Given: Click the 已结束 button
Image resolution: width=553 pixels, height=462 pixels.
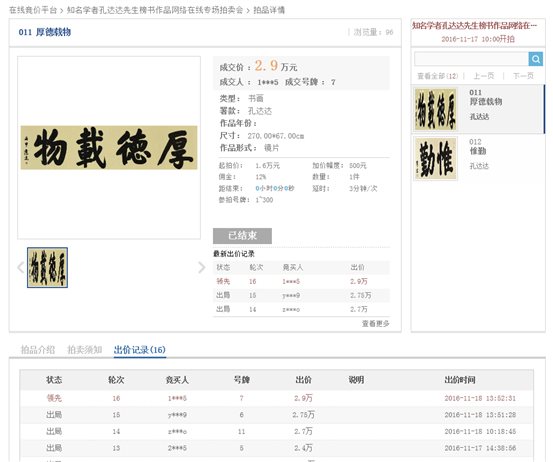Looking at the screenshot, I should click(242, 236).
